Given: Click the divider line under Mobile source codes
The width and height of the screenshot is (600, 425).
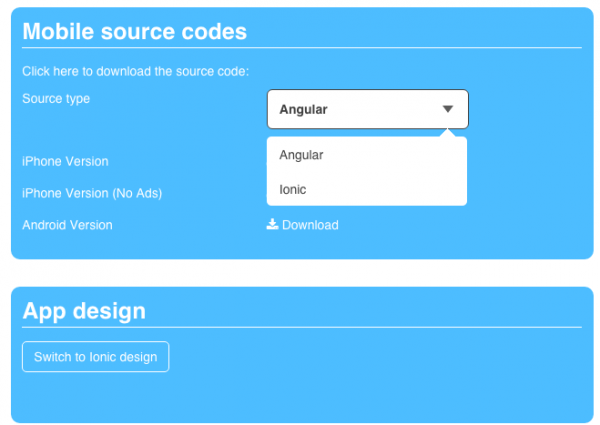Looking at the screenshot, I should [300, 47].
